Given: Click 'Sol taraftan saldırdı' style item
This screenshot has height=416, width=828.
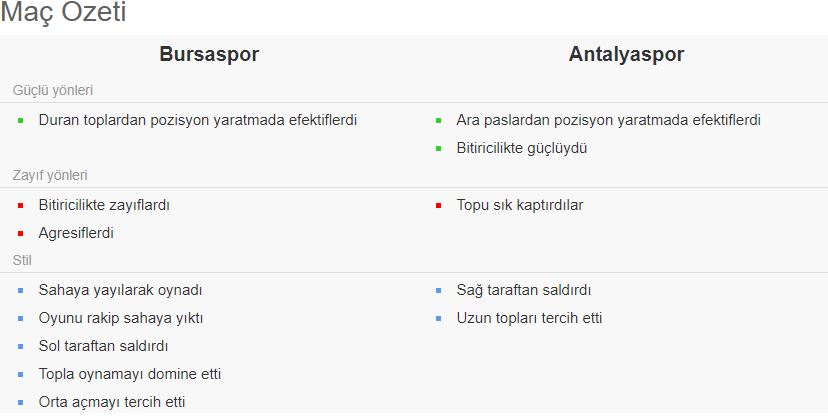Looking at the screenshot, I should tap(104, 346).
